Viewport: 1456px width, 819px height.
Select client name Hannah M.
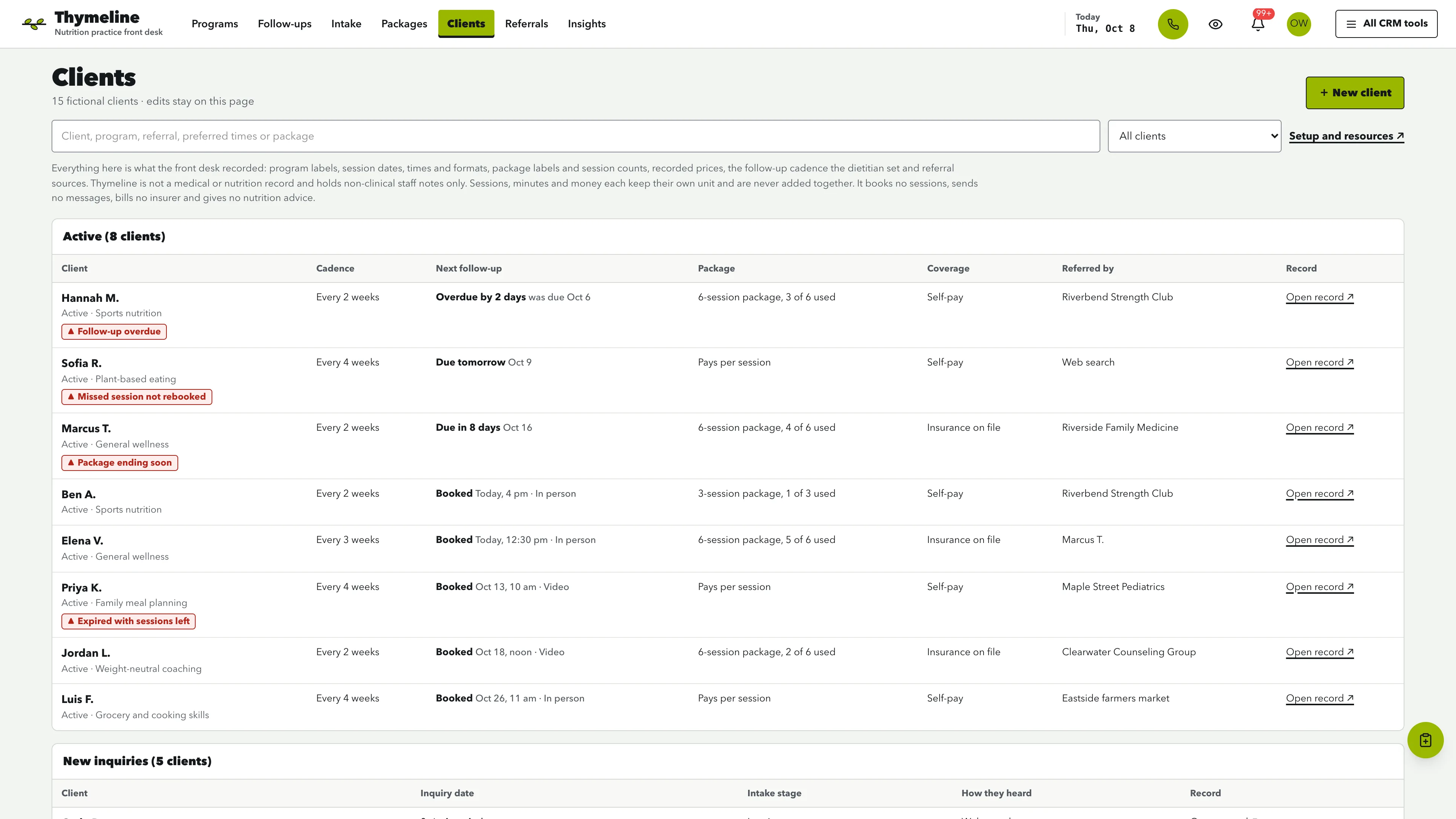click(90, 298)
